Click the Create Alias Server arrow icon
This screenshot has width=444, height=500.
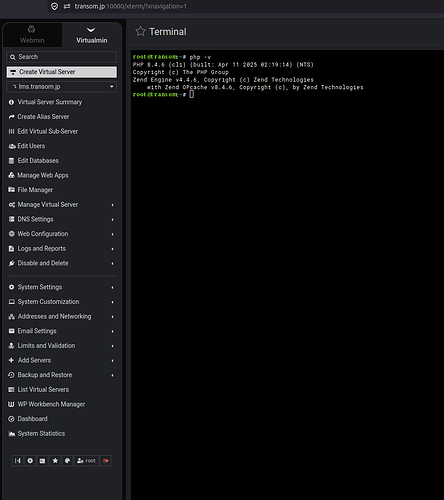click(x=11, y=117)
